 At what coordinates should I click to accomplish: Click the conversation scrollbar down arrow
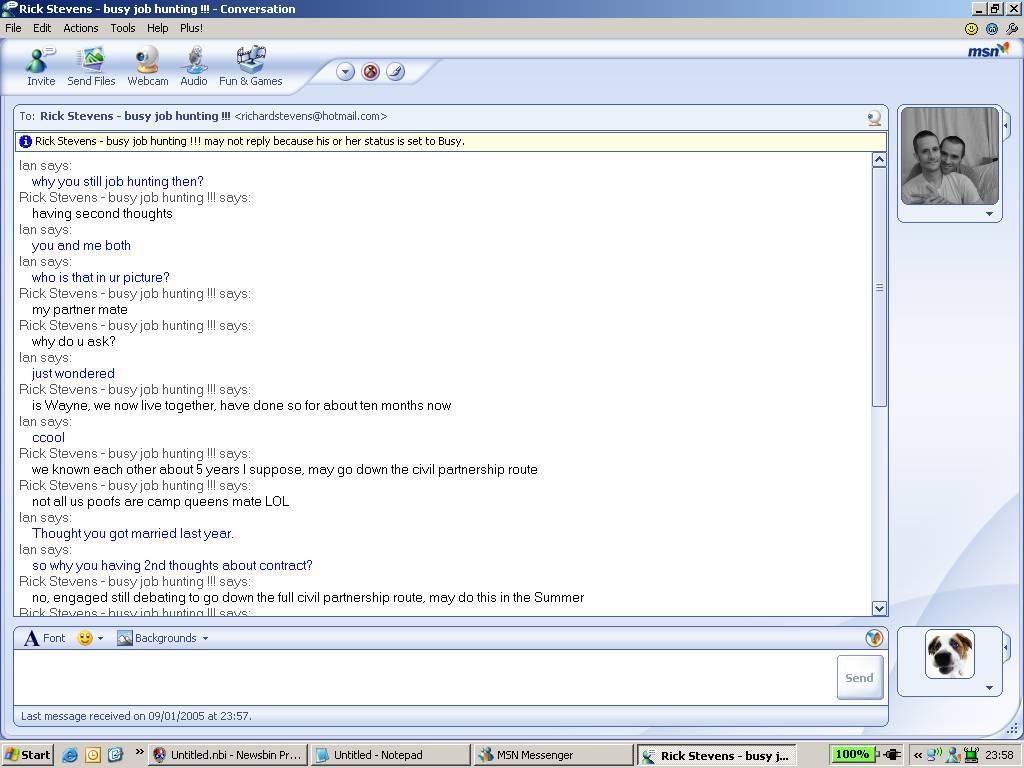tap(879, 608)
